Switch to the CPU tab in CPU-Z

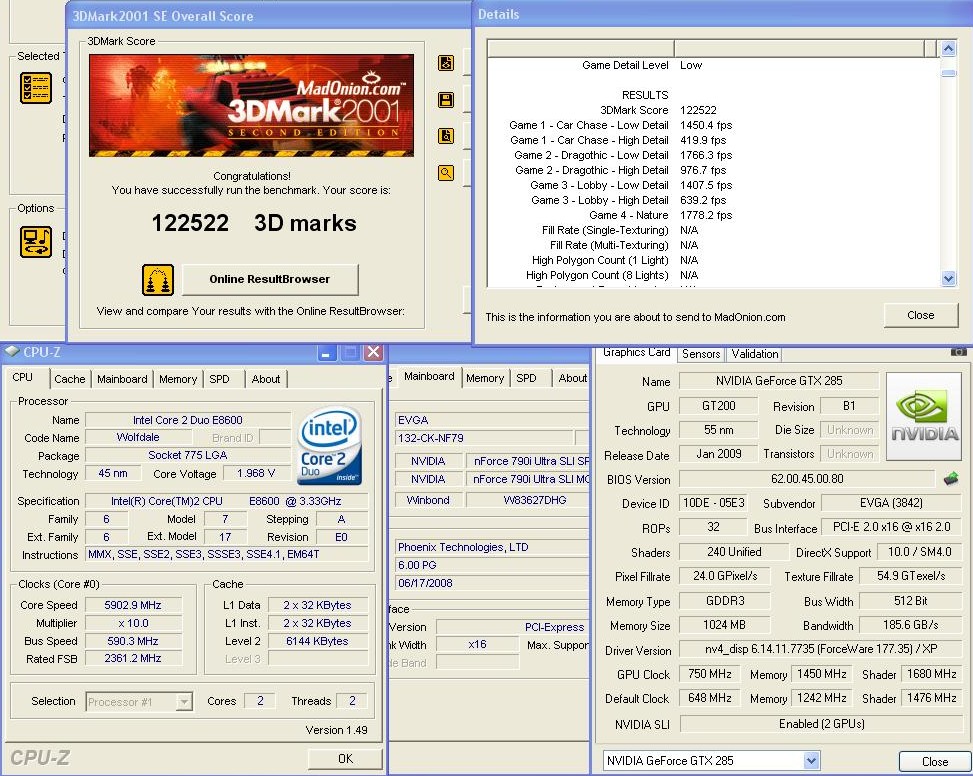23,377
